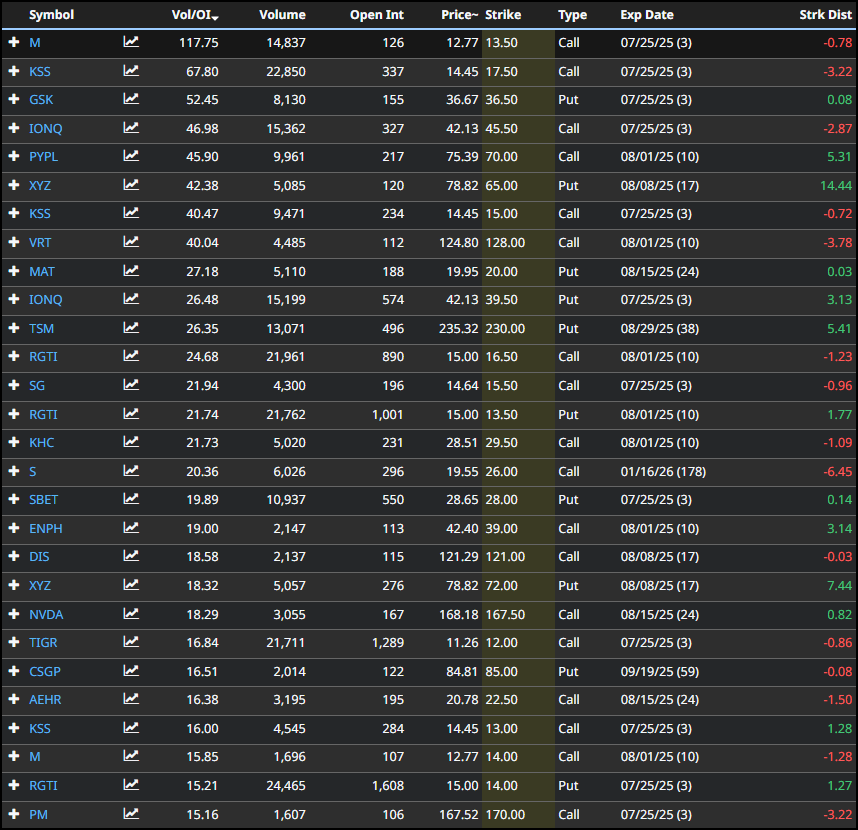Chart icon for M 14.00 strike row

pos(131,756)
